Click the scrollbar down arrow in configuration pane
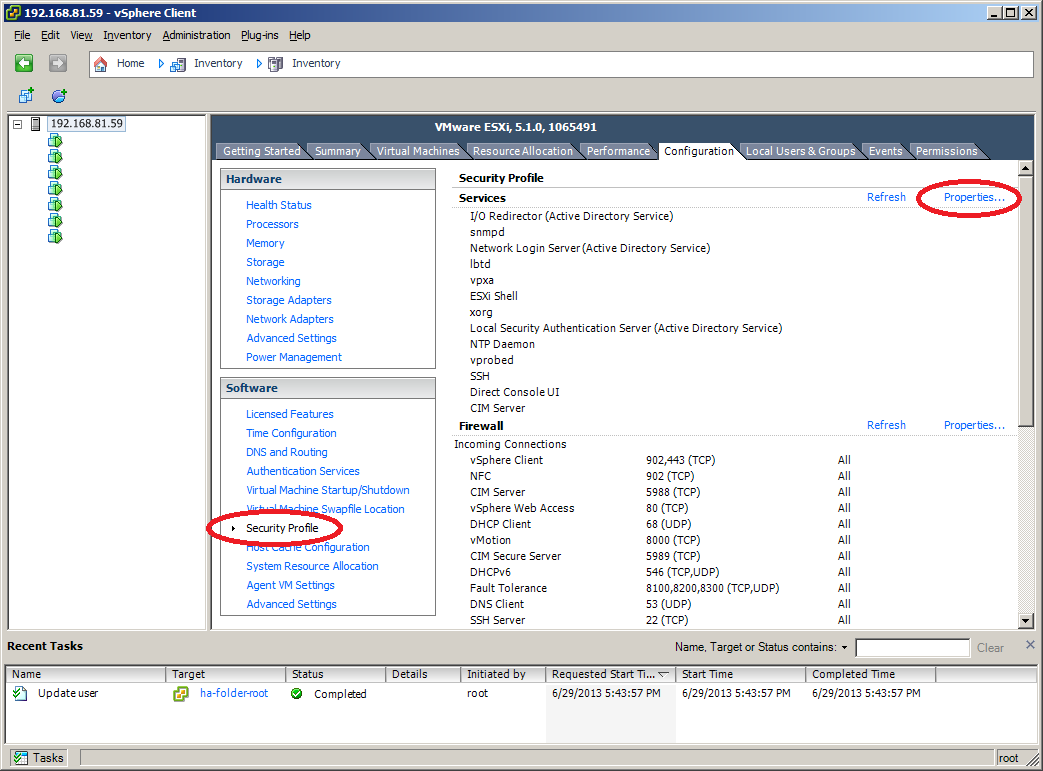 [x=1026, y=621]
